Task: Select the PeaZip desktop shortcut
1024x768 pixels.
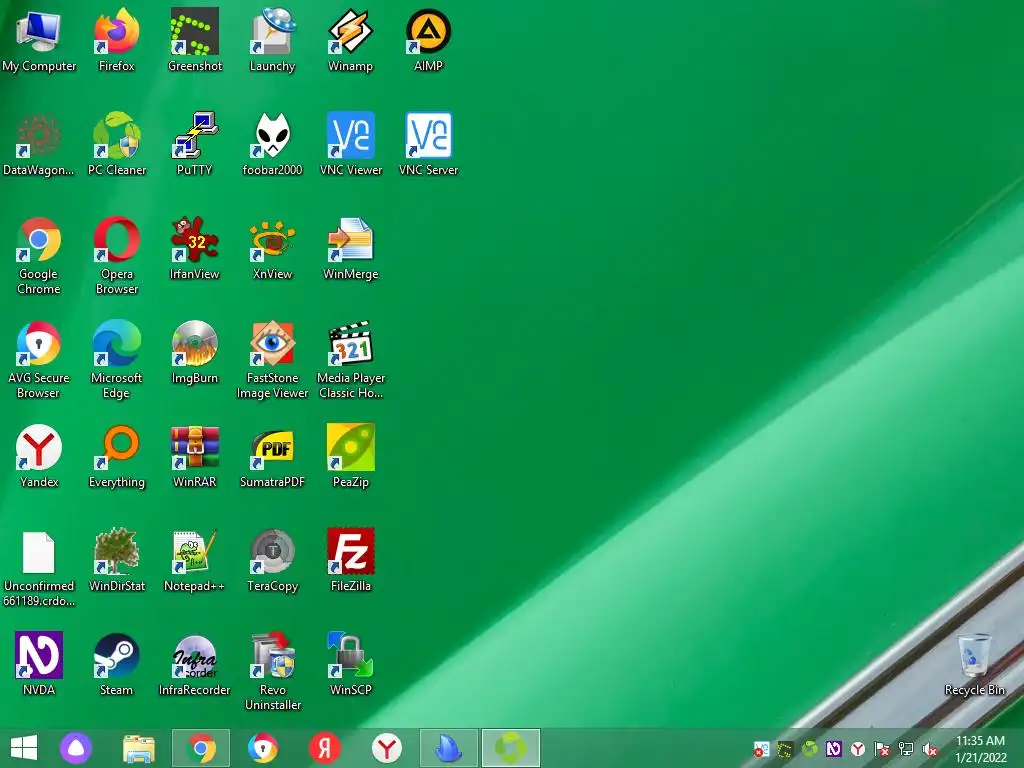Action: pos(351,456)
